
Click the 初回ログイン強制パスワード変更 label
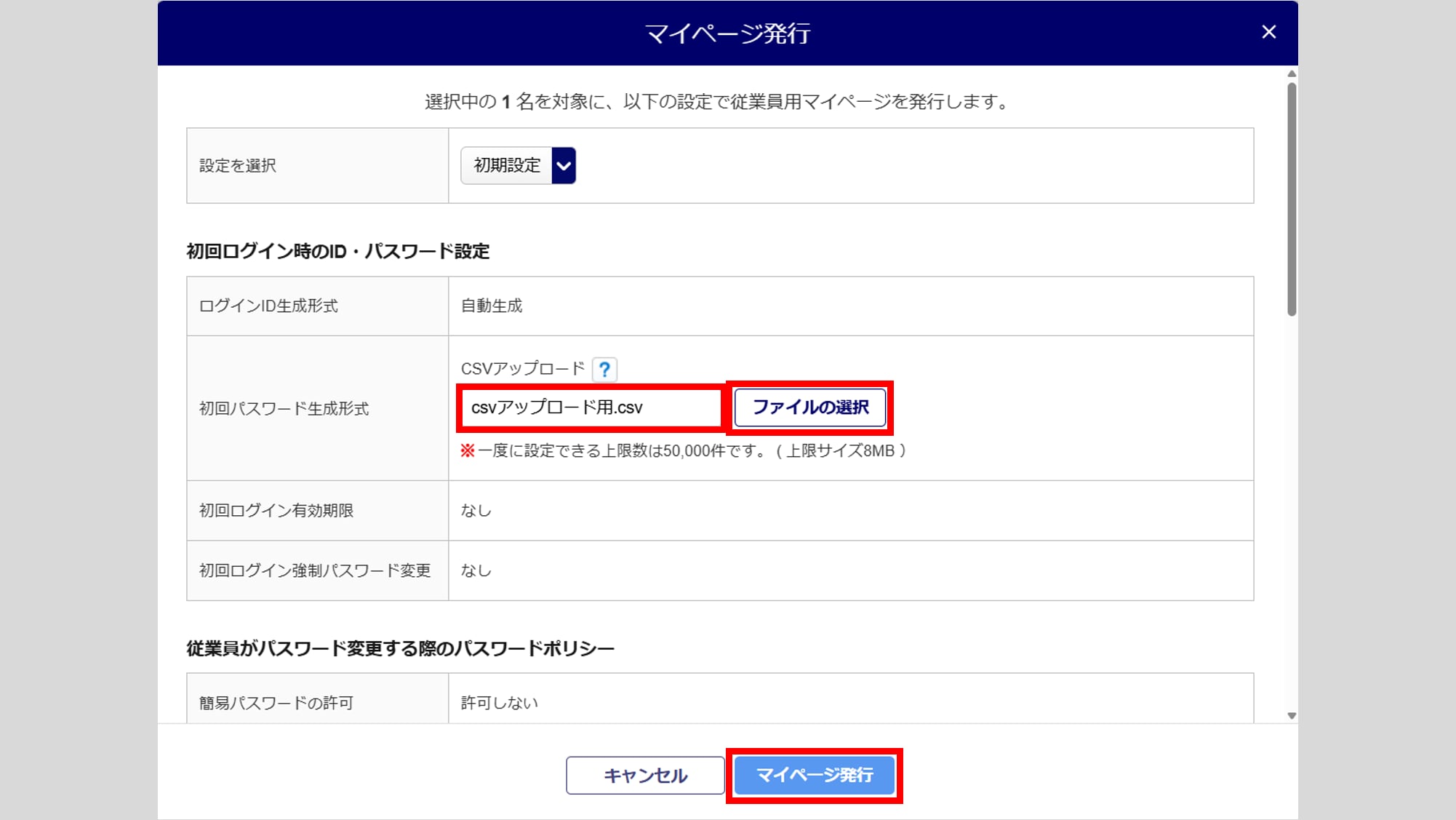coord(315,570)
